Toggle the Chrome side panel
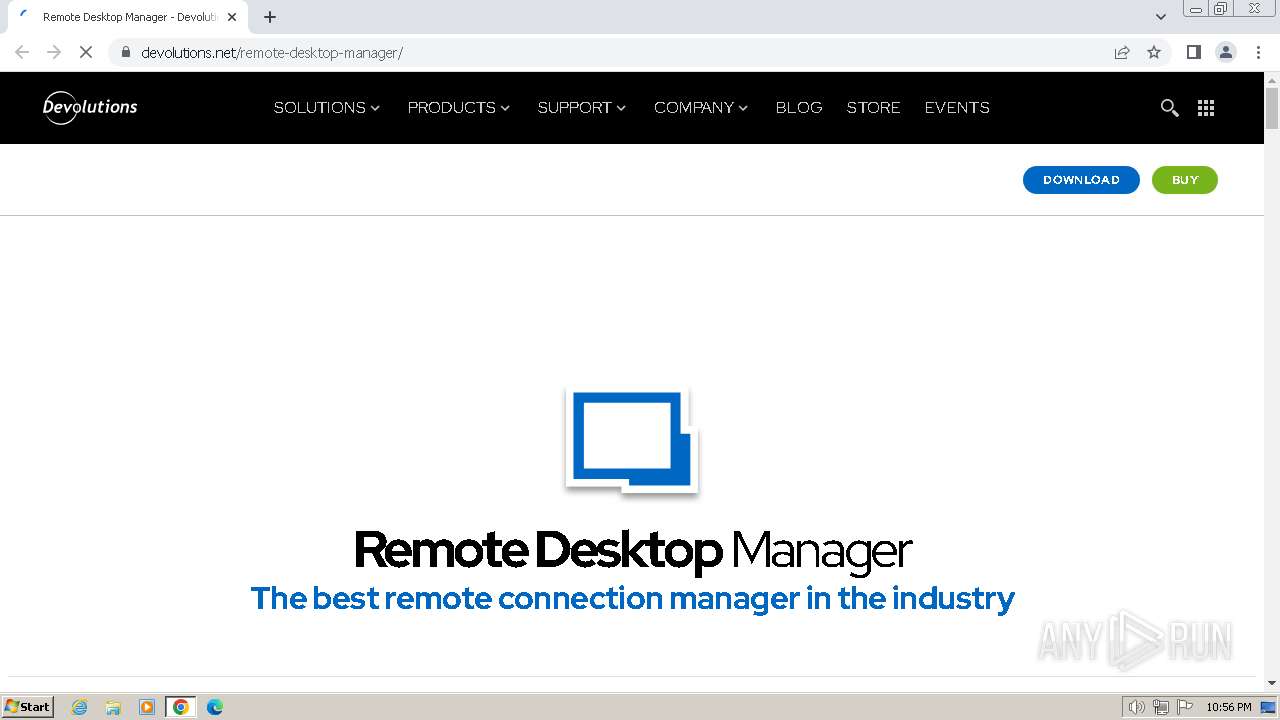The width and height of the screenshot is (1280, 720). click(x=1193, y=52)
